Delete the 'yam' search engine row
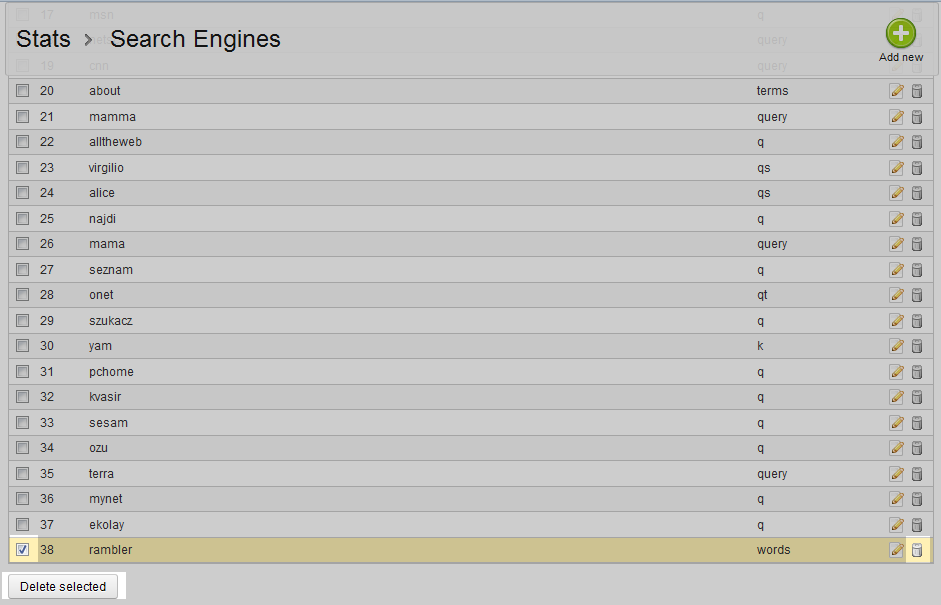Screen dimensions: 941x605 (x=917, y=346)
